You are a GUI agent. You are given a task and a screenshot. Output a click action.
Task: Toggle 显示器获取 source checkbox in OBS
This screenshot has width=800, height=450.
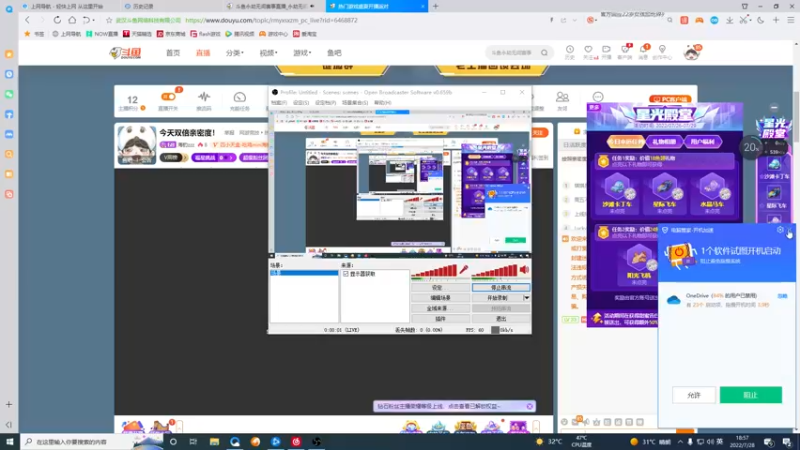coord(346,274)
